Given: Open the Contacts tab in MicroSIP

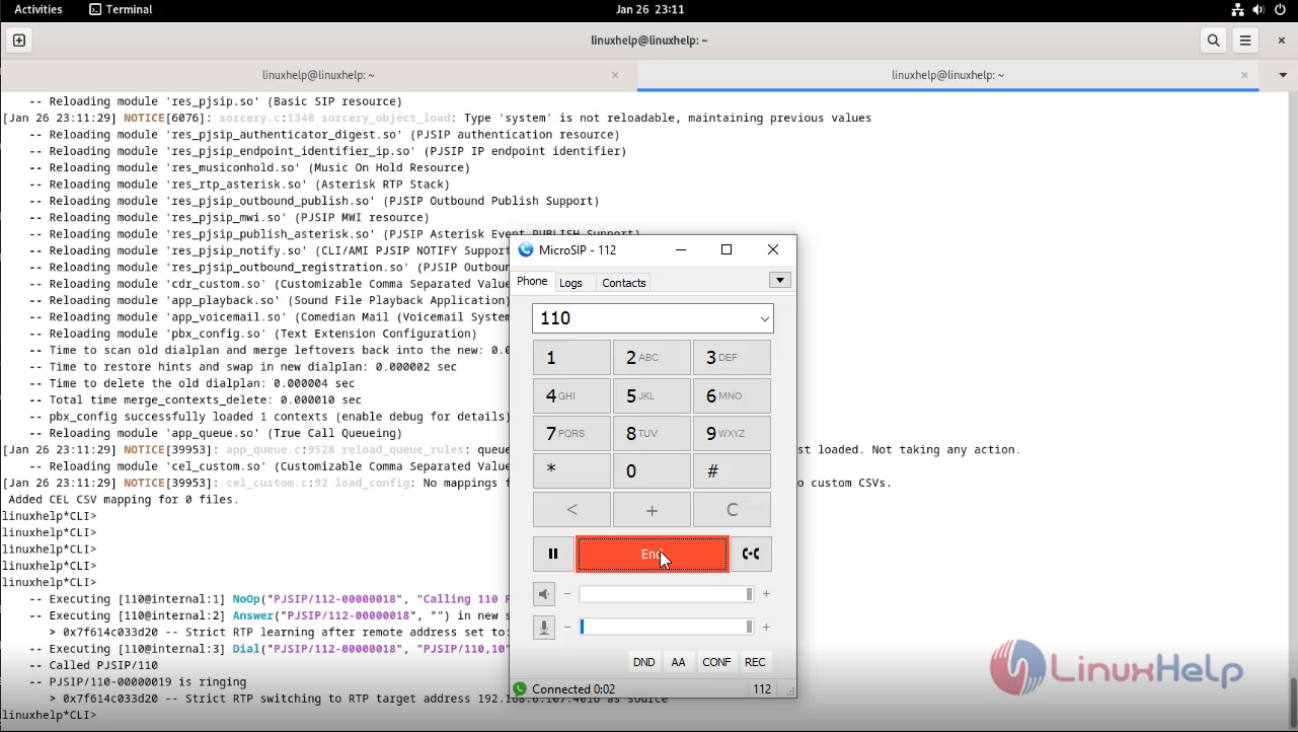Looking at the screenshot, I should coord(624,283).
